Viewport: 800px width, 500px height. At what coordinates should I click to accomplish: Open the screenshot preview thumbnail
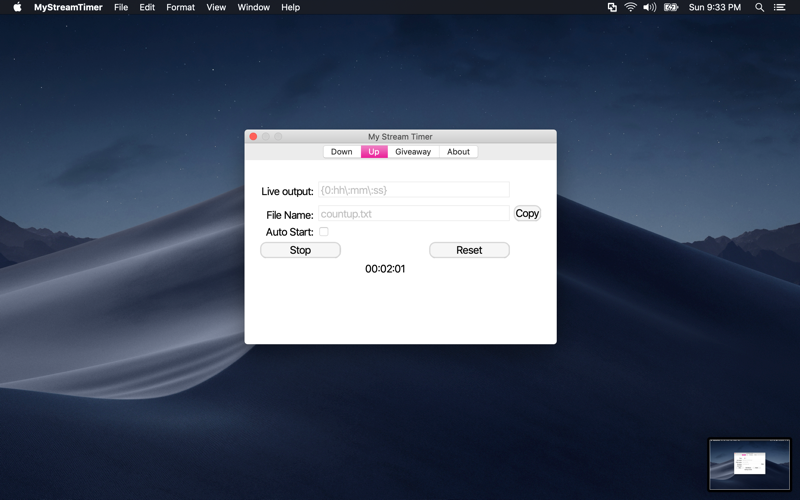[749, 464]
